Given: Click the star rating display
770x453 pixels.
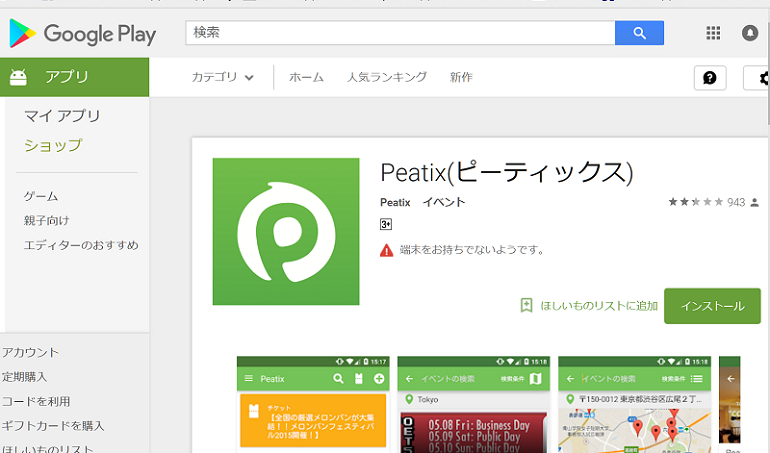Looking at the screenshot, I should pyautogui.click(x=695, y=202).
